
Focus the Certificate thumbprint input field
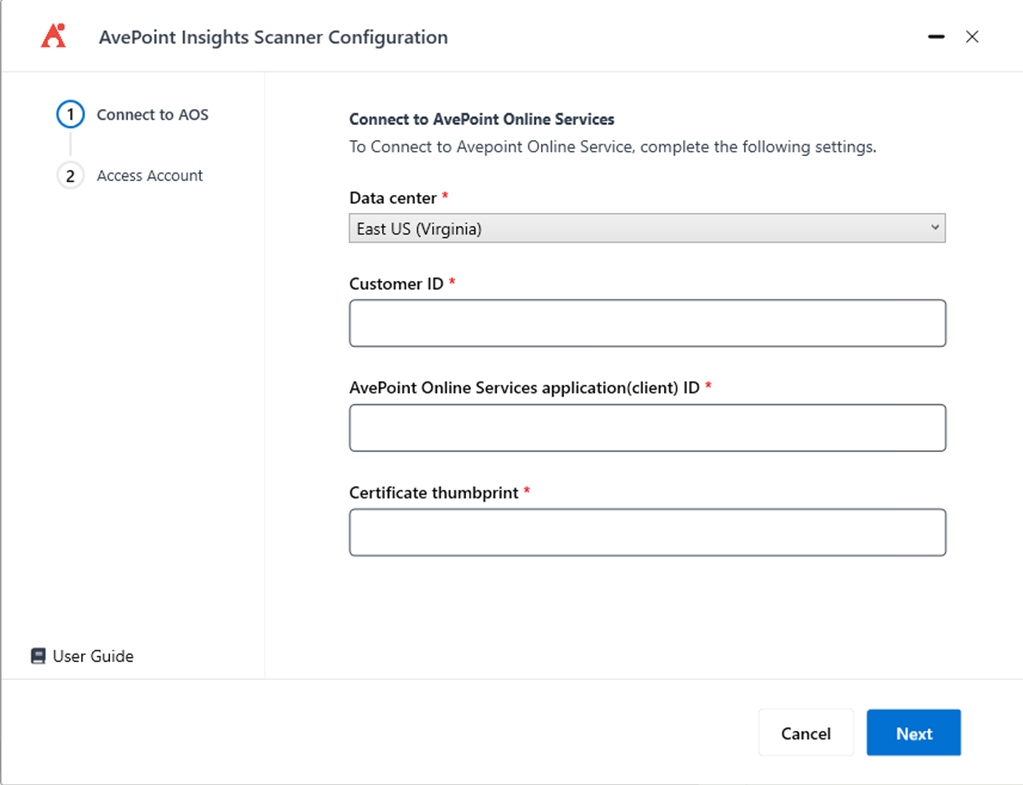tap(647, 532)
